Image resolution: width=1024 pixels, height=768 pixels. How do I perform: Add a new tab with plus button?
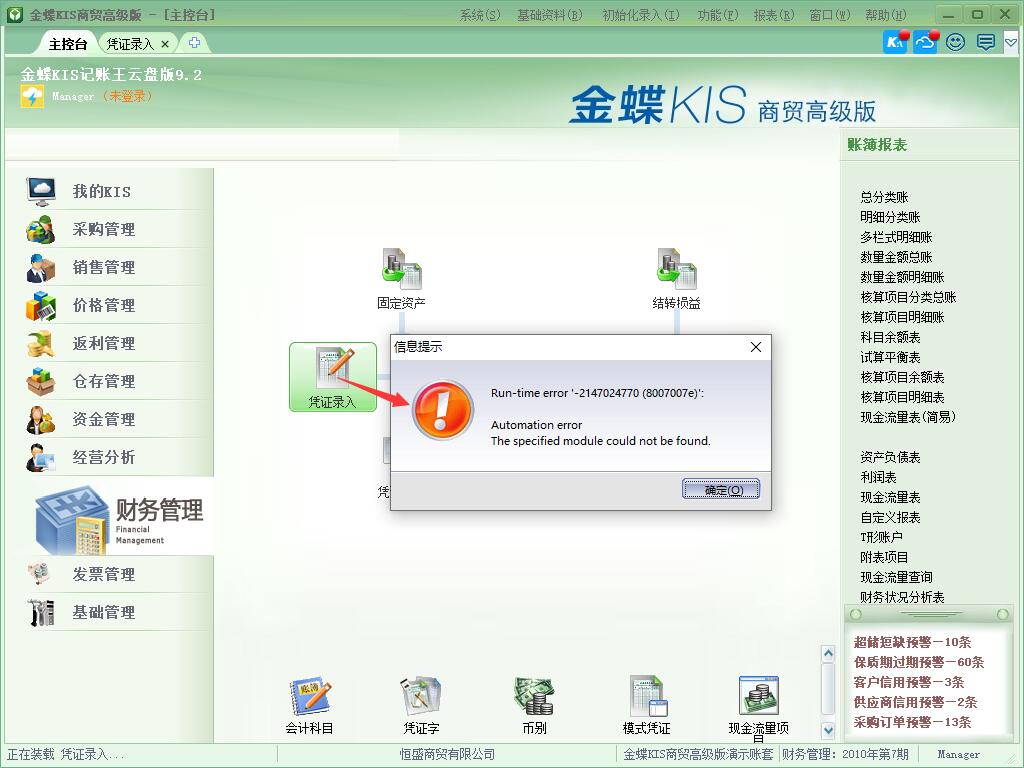pyautogui.click(x=194, y=43)
